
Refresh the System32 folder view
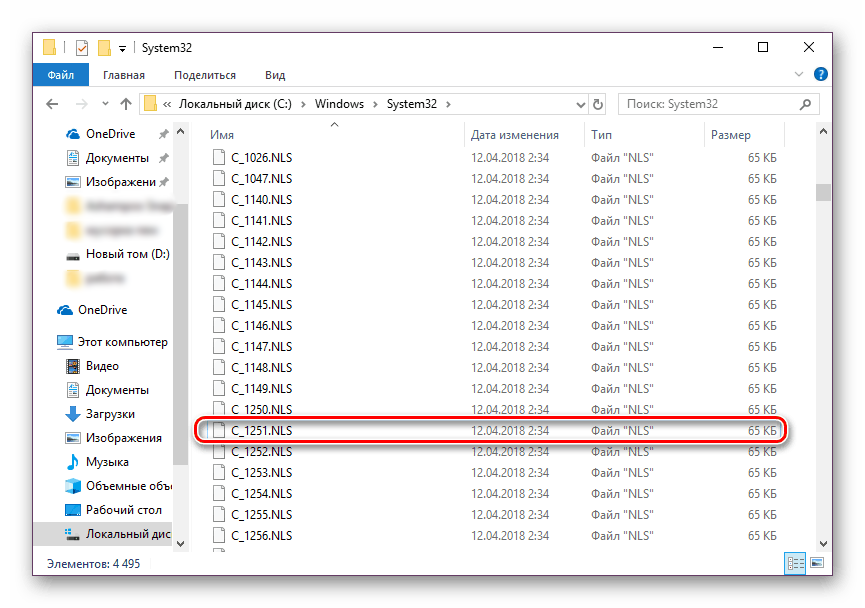598,104
